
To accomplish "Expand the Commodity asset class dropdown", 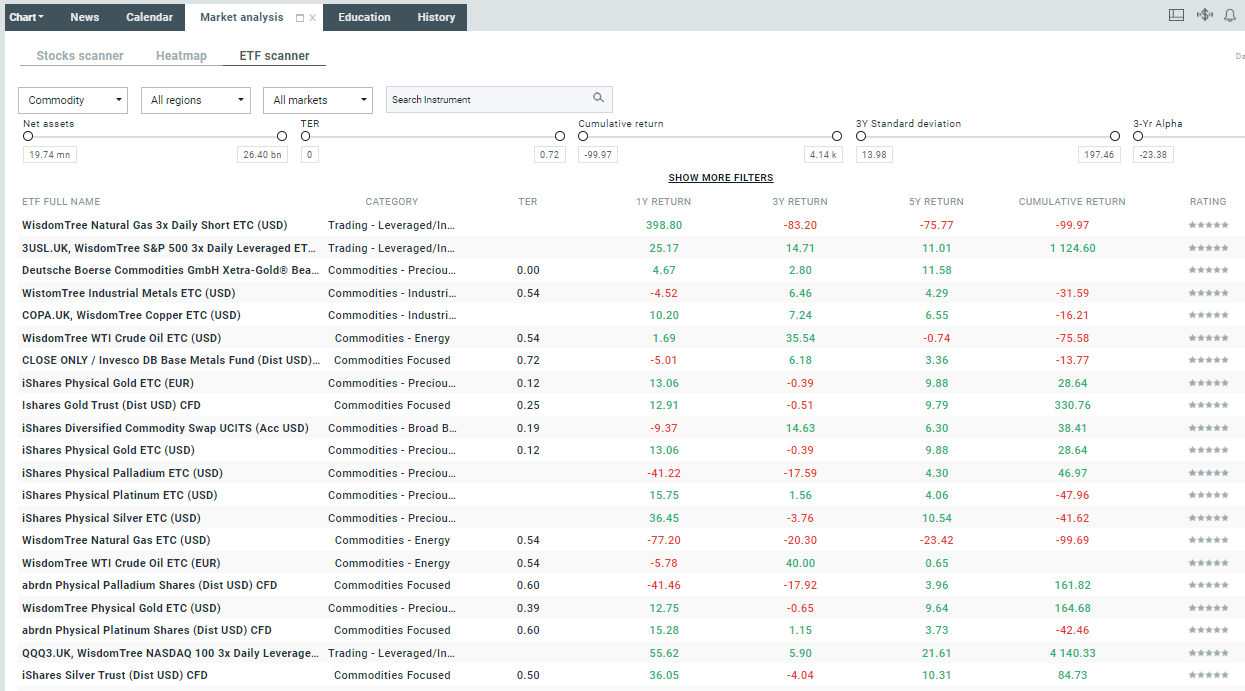I will (x=73, y=100).
